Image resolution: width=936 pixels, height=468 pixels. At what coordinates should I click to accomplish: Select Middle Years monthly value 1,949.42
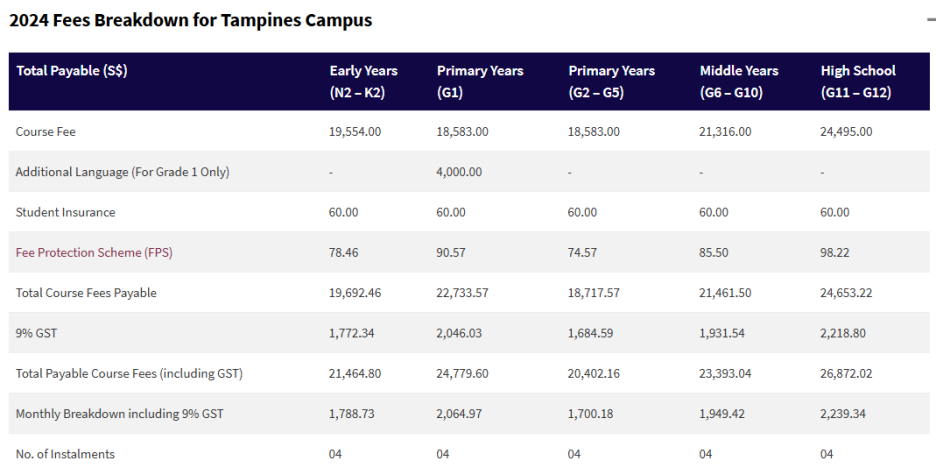726,414
